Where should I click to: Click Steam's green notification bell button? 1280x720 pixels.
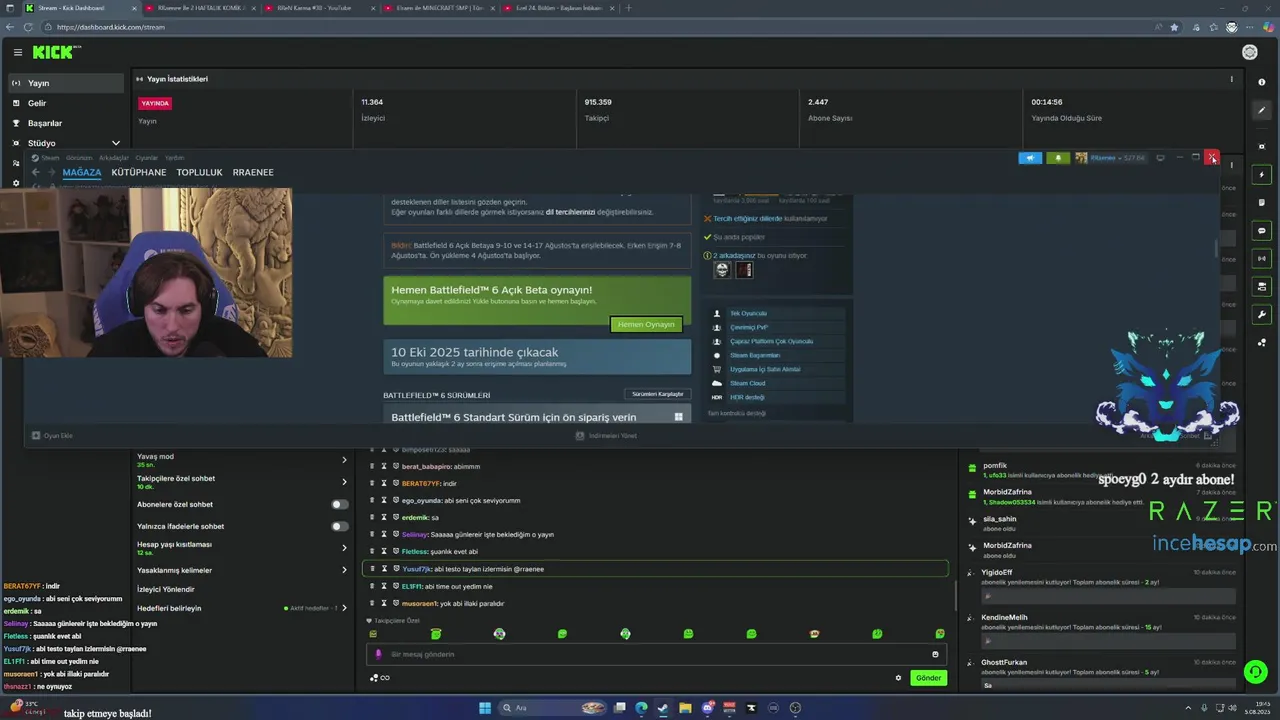(x=1058, y=158)
